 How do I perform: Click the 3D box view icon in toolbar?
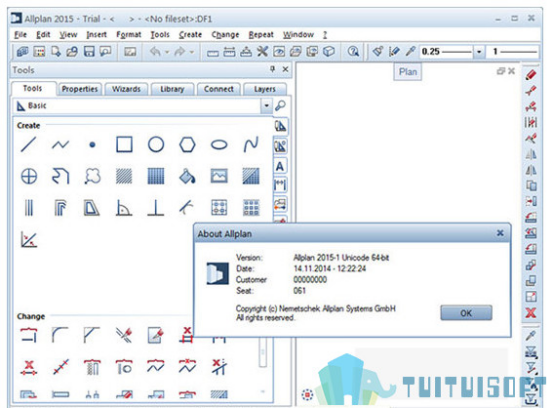click(329, 52)
